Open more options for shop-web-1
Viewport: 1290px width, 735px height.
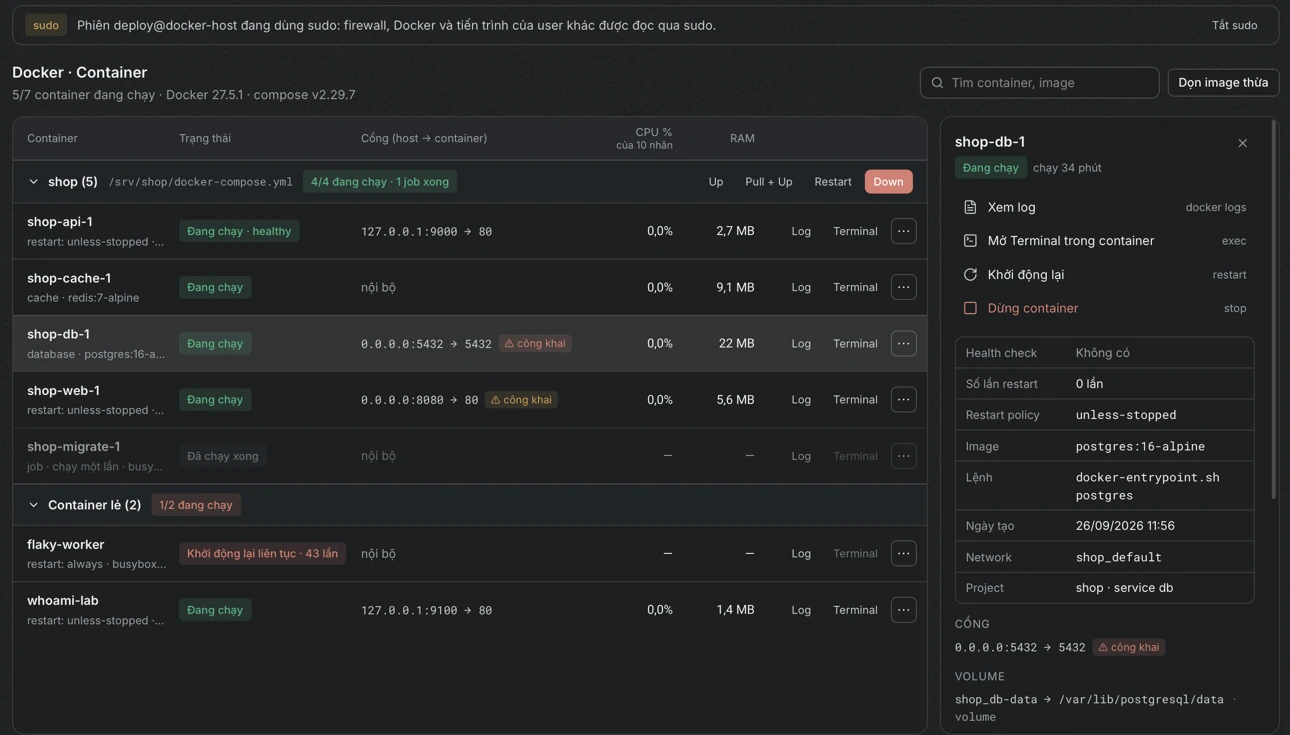tap(903, 399)
